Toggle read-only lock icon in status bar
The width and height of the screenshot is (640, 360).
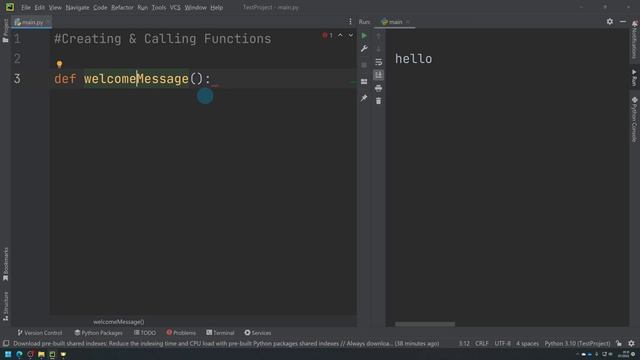click(619, 343)
